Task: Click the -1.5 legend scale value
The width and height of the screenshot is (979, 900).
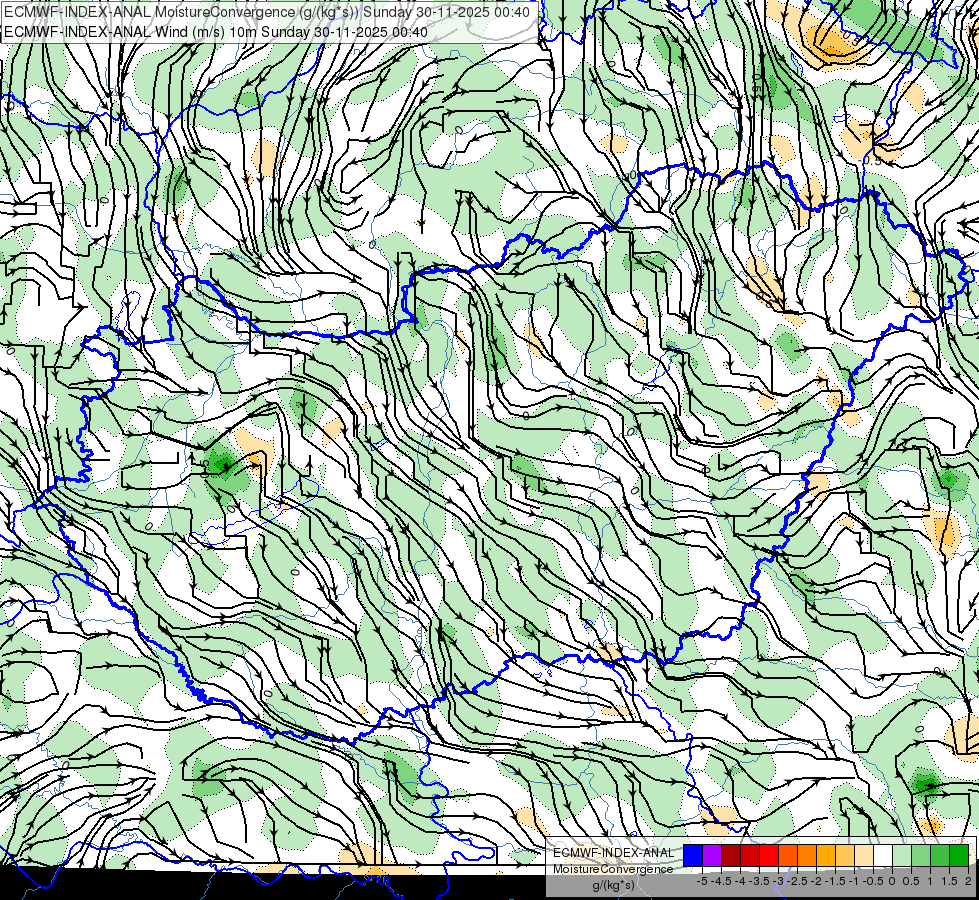Action: 835,881
